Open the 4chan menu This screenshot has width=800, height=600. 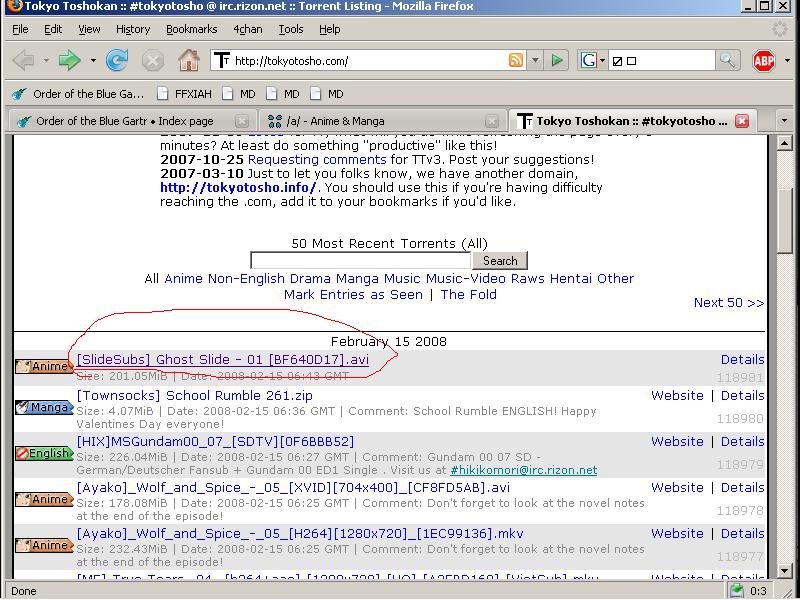[247, 29]
